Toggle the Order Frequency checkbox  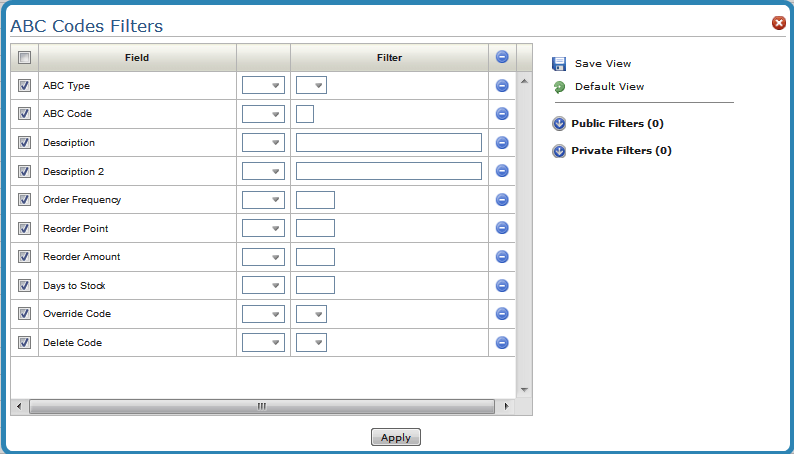[25, 200]
